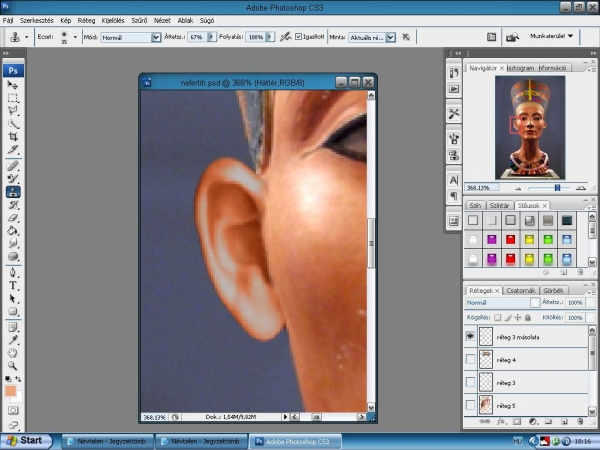Select the Eraser tool
Viewport: 600px width, 450px height.
13,218
